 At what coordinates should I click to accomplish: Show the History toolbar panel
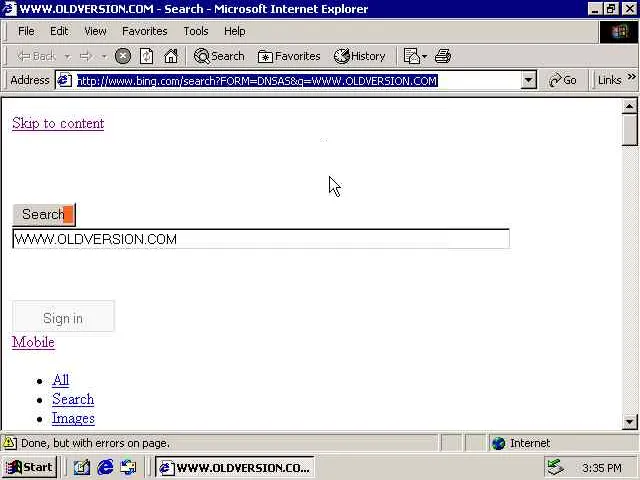click(359, 56)
